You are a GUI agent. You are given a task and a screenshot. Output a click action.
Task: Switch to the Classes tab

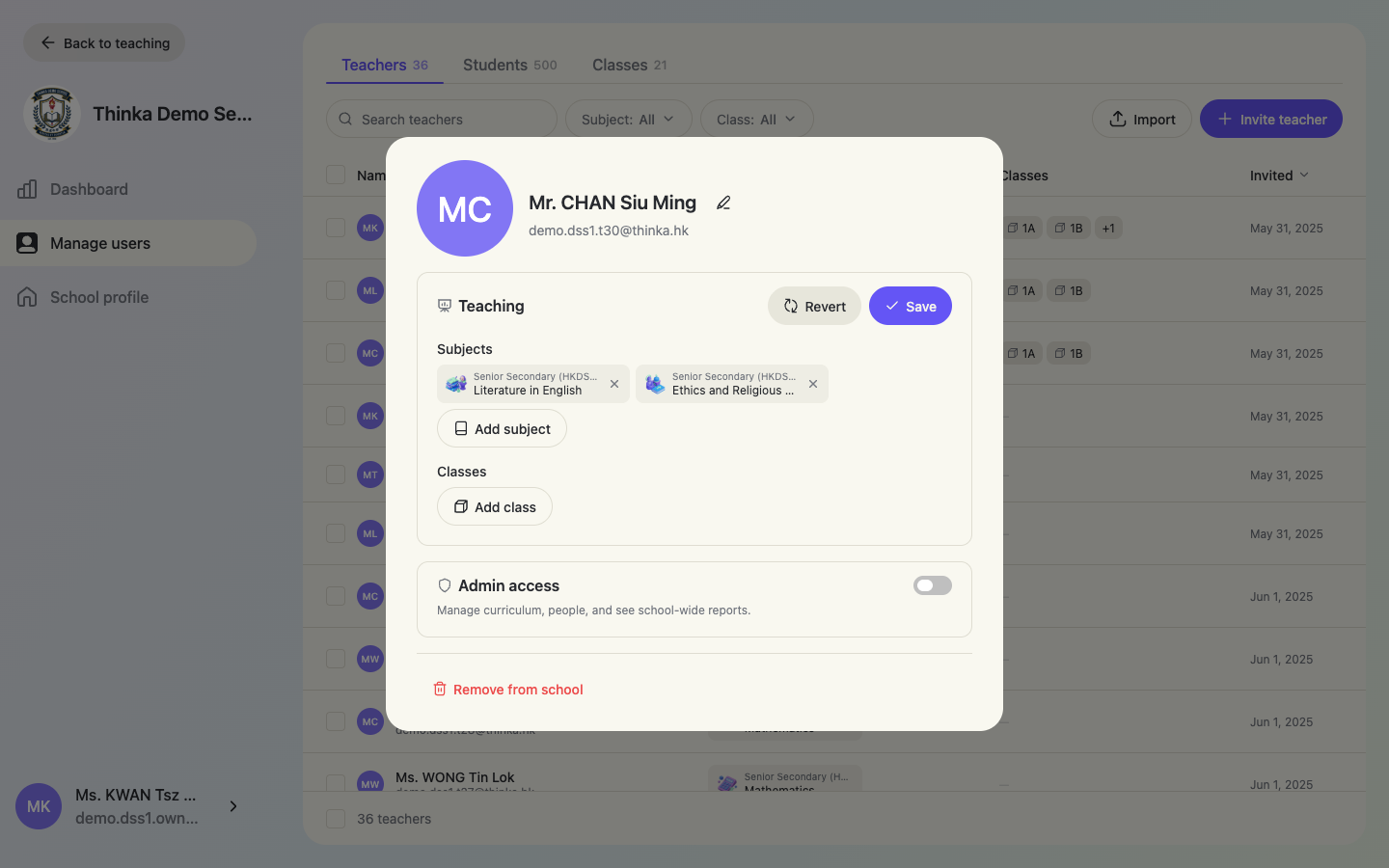pos(630,65)
